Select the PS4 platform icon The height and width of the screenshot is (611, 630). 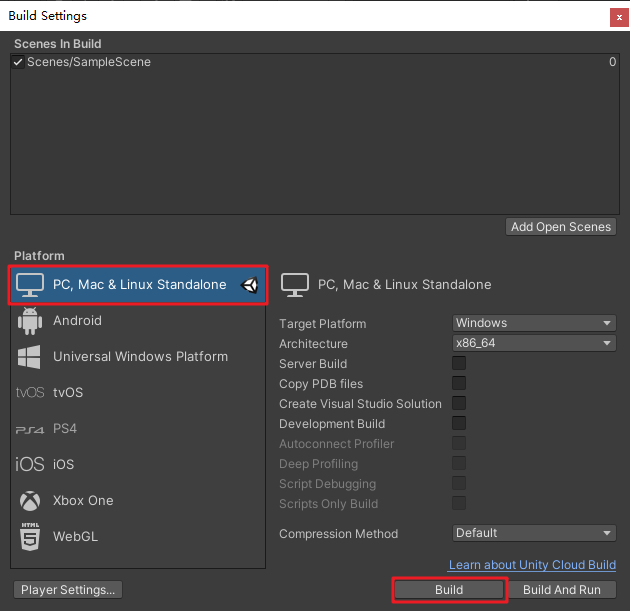[30, 429]
